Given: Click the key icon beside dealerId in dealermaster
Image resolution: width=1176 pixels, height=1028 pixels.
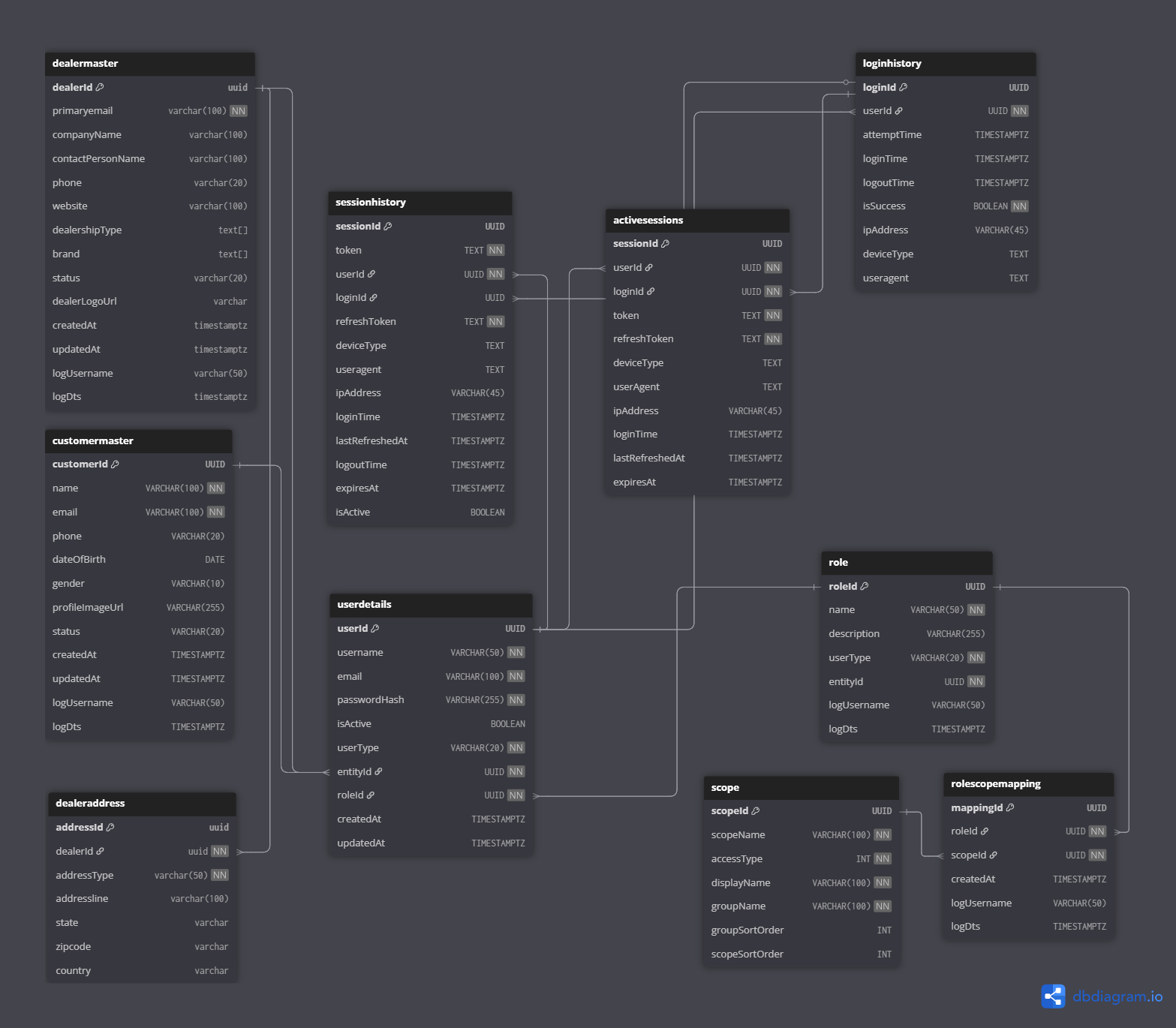Looking at the screenshot, I should point(100,87).
